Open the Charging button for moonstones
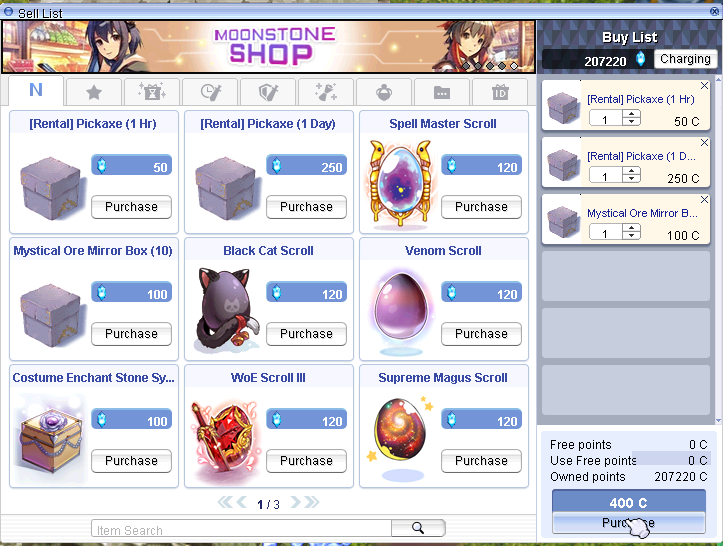Image resolution: width=723 pixels, height=546 pixels. (685, 59)
